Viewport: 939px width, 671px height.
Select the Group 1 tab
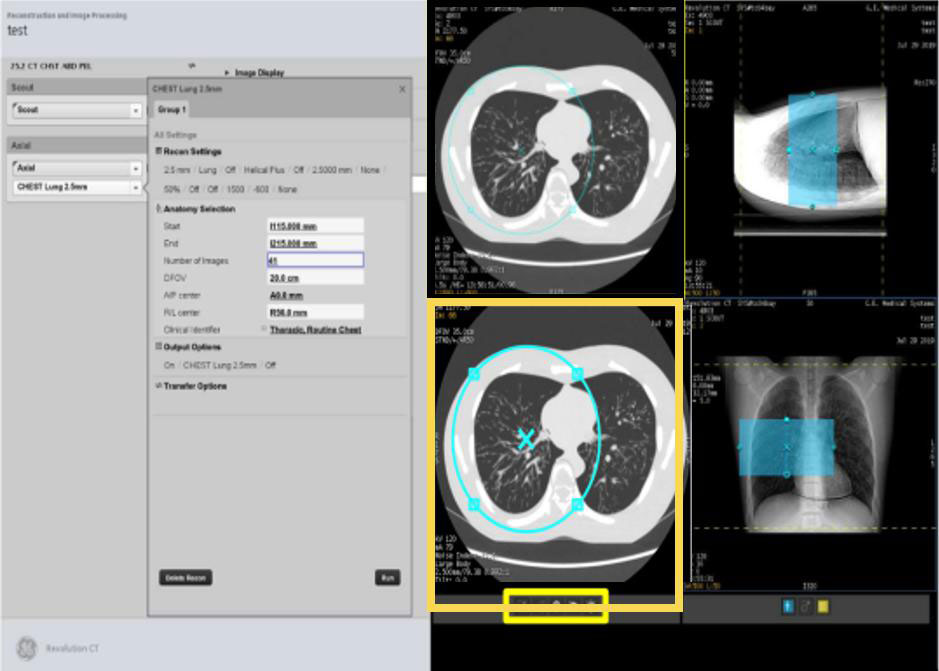coord(170,109)
